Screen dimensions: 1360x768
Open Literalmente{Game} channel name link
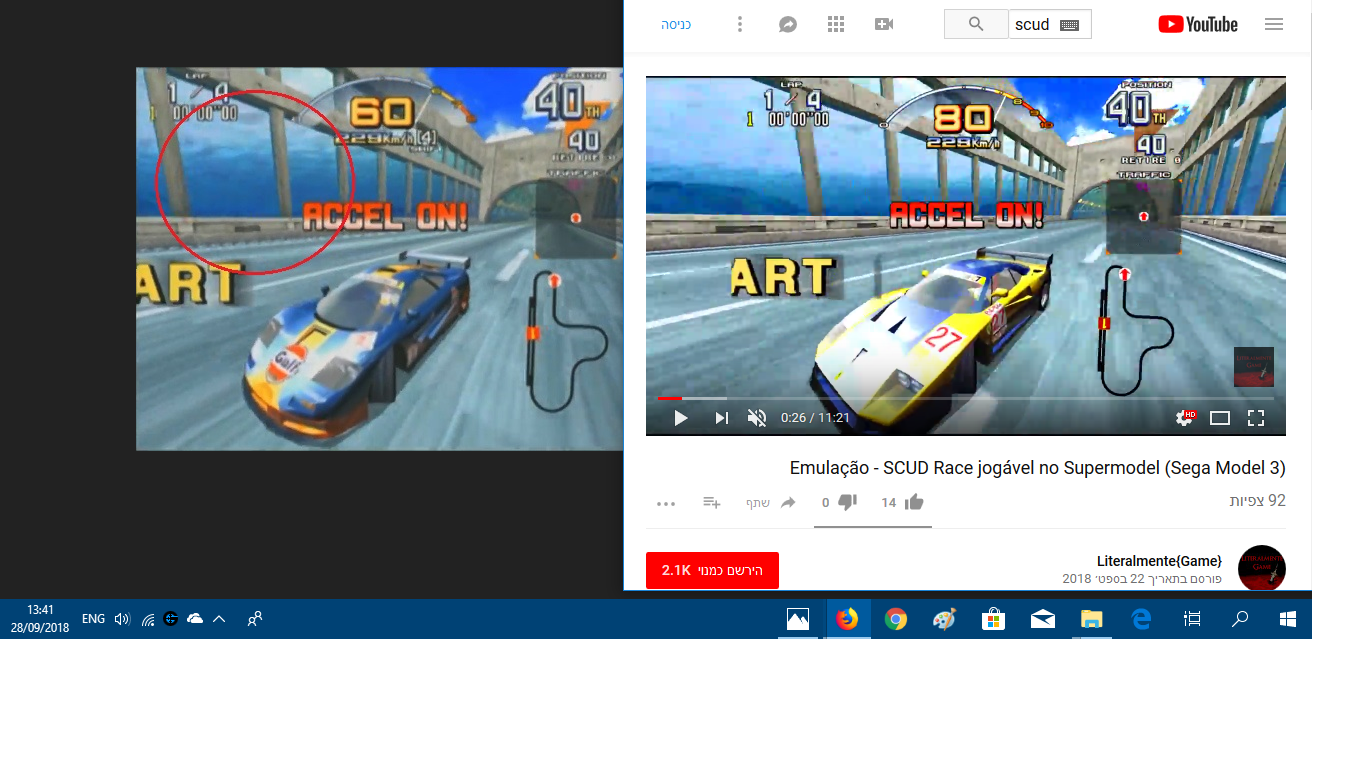(x=1160, y=561)
